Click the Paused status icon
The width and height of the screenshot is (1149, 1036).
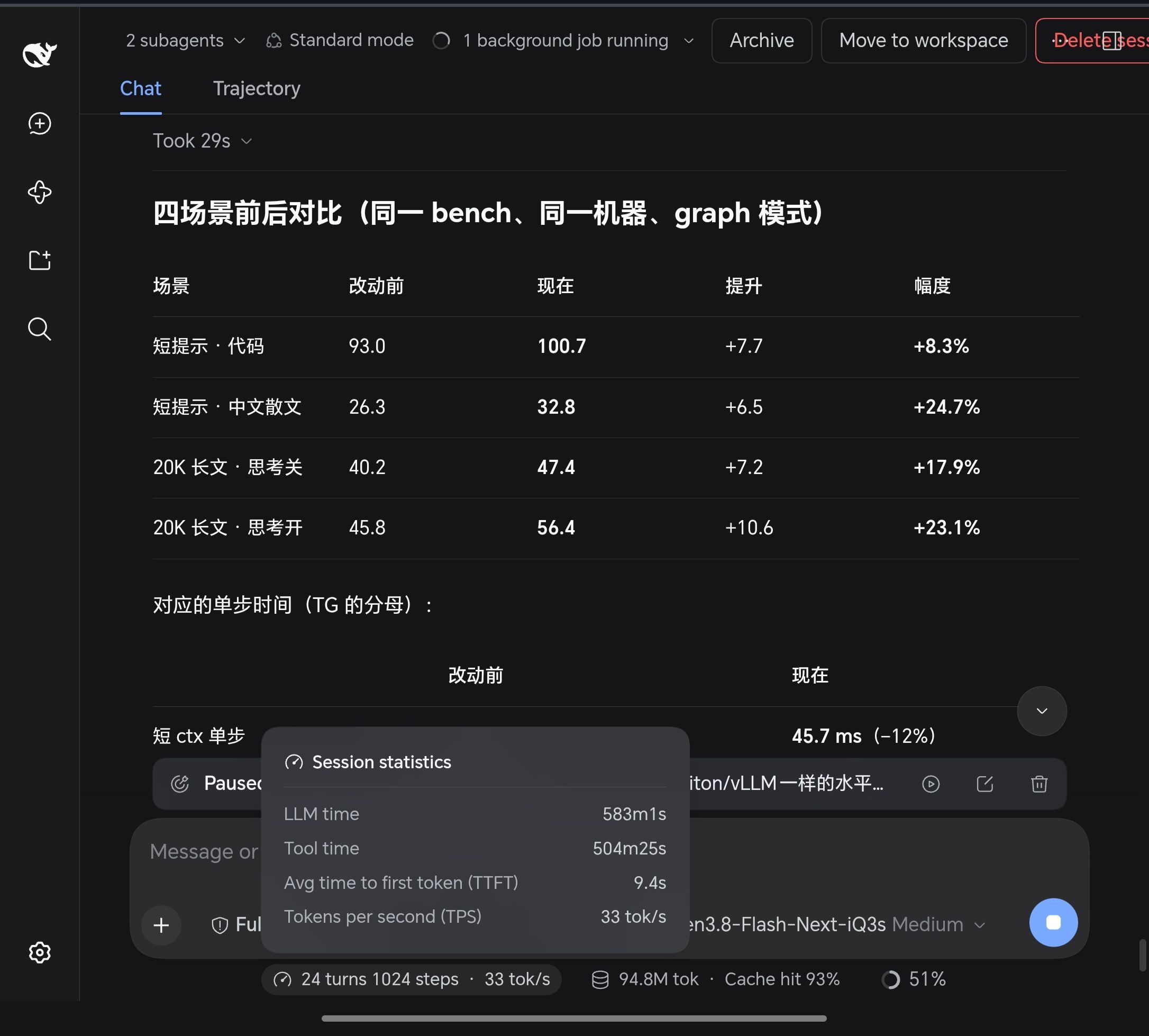click(180, 784)
